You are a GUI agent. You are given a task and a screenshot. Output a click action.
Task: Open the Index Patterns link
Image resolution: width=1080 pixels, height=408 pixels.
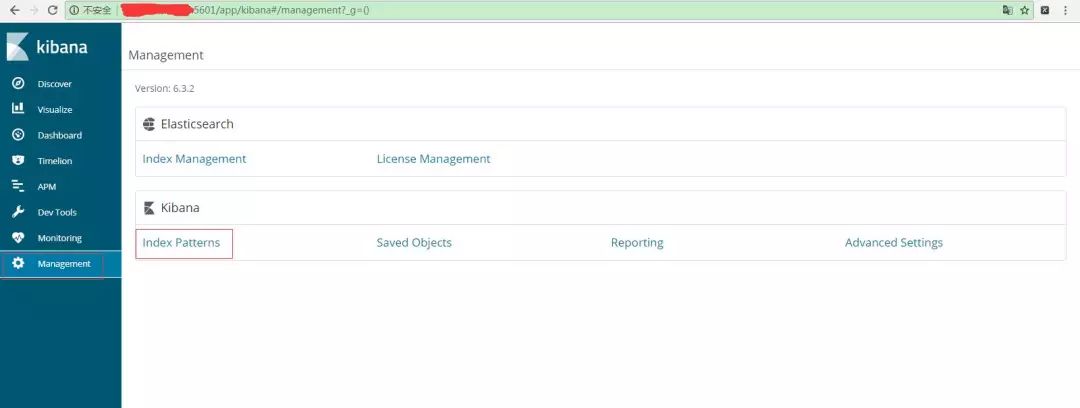click(181, 243)
